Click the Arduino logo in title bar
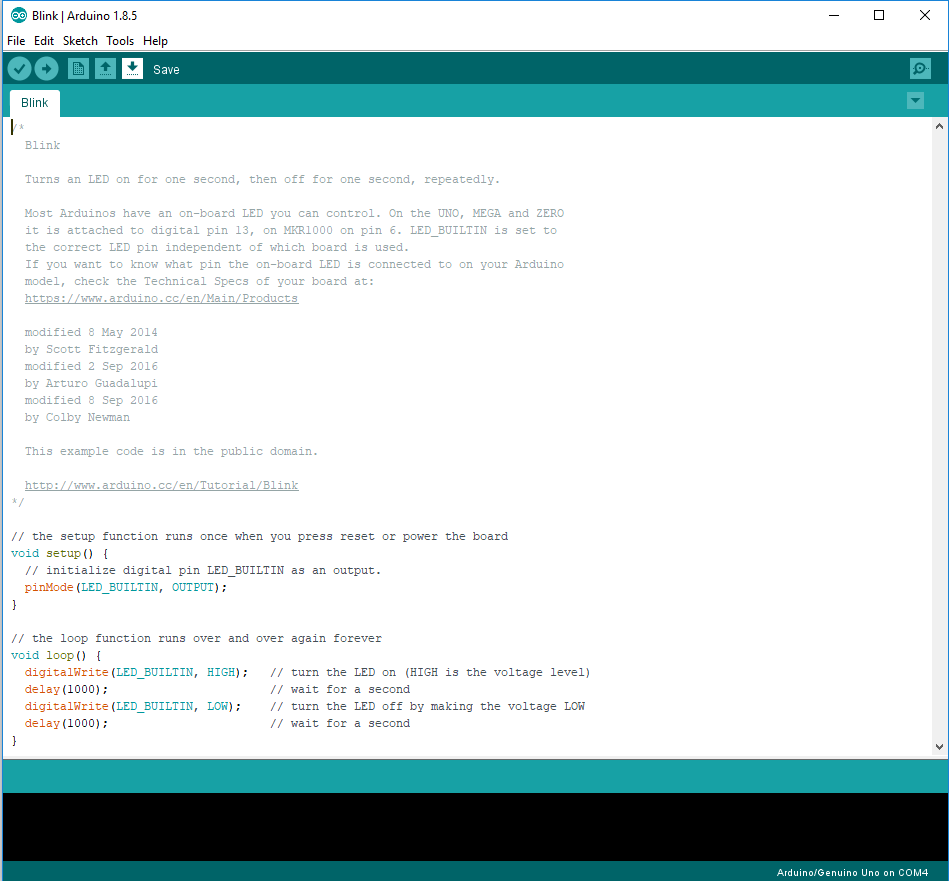 (x=18, y=15)
